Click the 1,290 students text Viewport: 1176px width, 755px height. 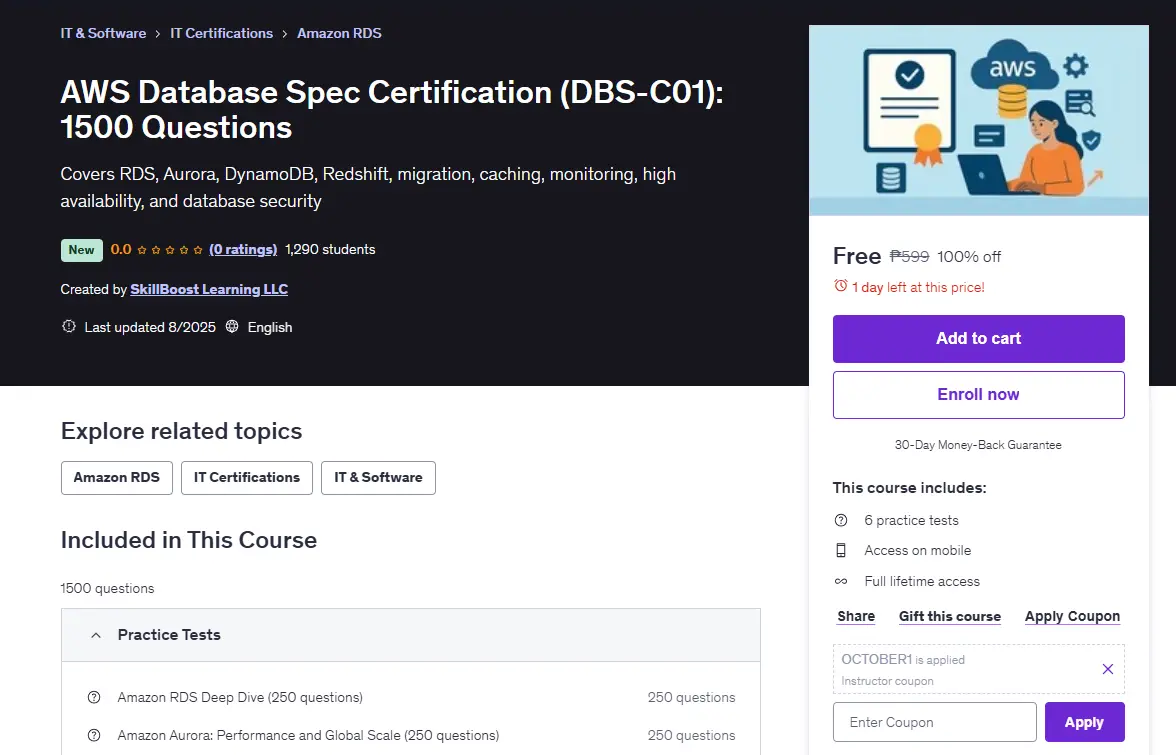(330, 249)
